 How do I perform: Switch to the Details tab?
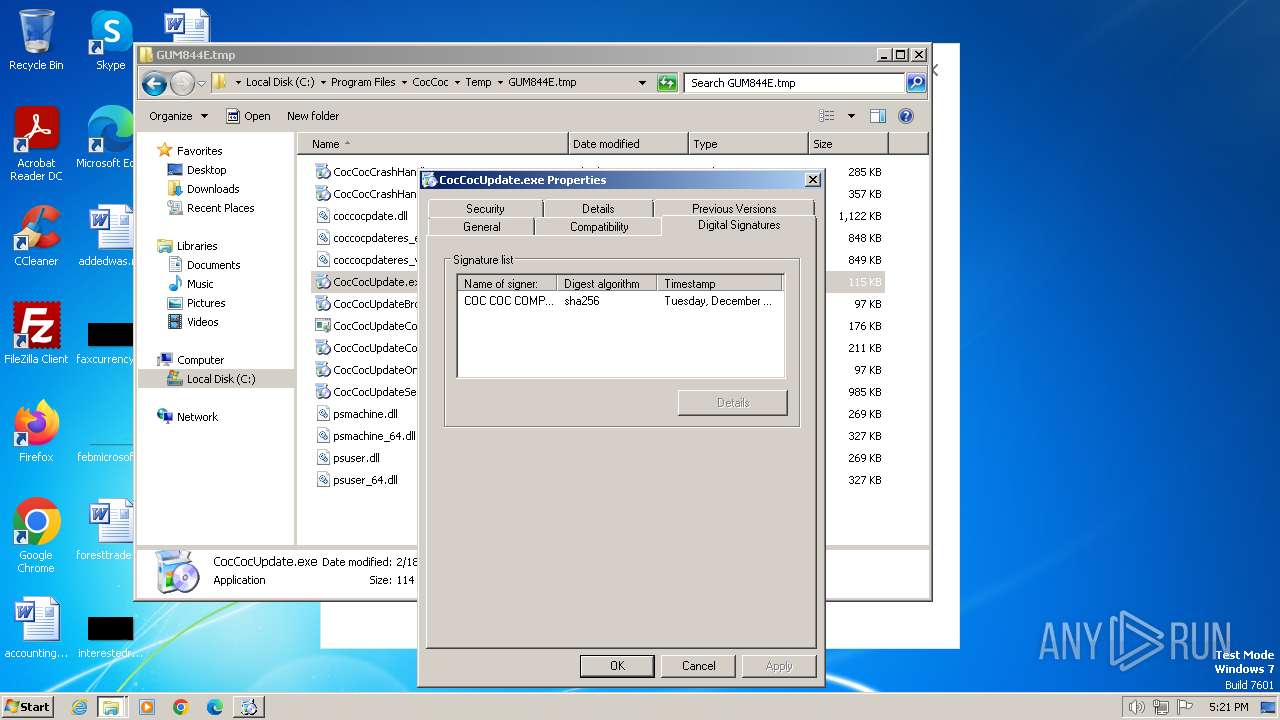tap(598, 208)
